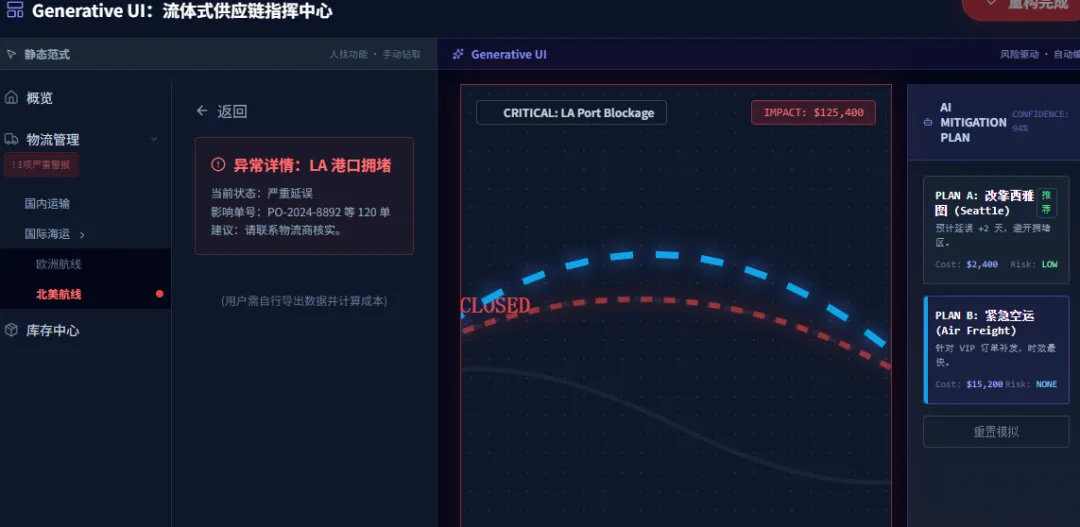This screenshot has height=527, width=1080.
Task: Click the 概览 home icon
Action: pyautogui.click(x=12, y=98)
